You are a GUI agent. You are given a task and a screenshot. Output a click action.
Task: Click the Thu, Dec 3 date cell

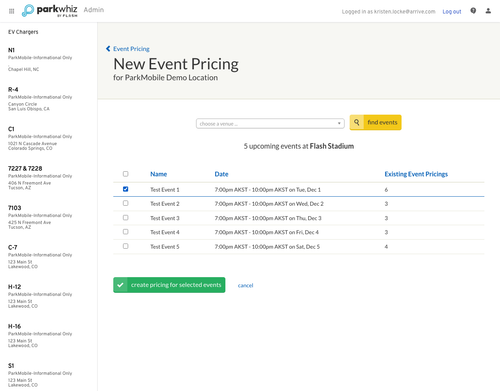268,218
